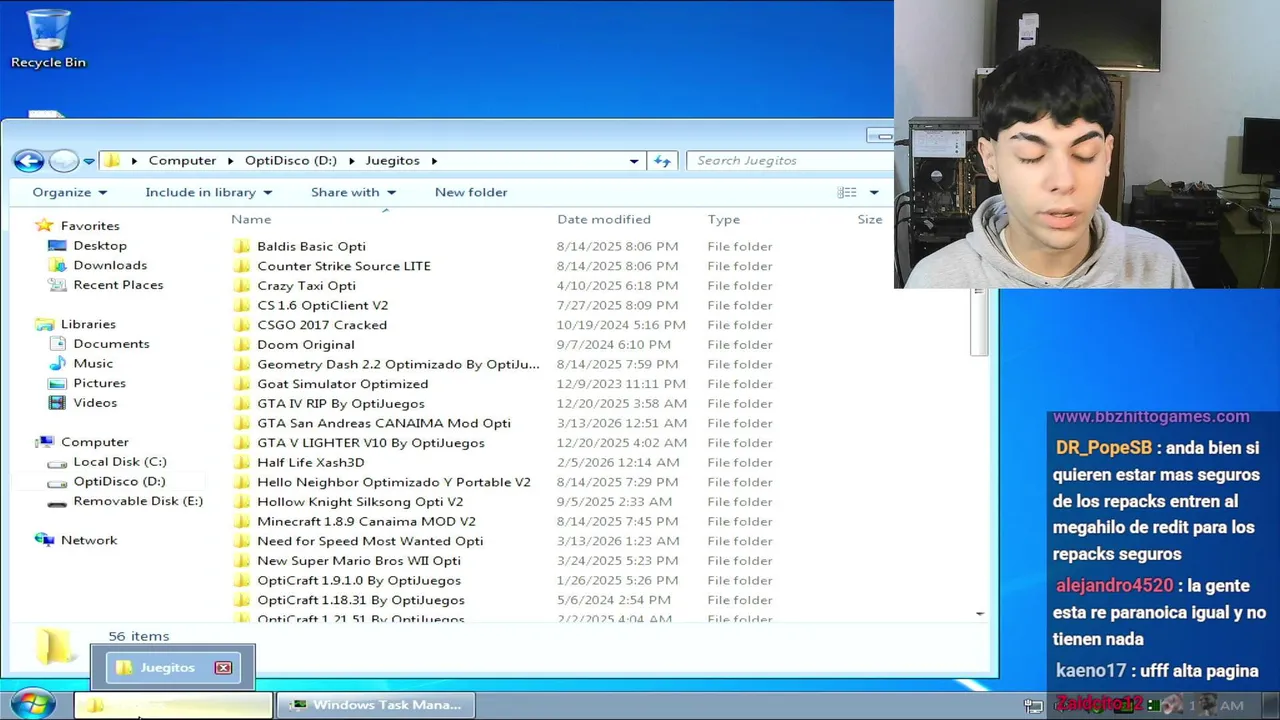Open the Pictures library

point(99,383)
